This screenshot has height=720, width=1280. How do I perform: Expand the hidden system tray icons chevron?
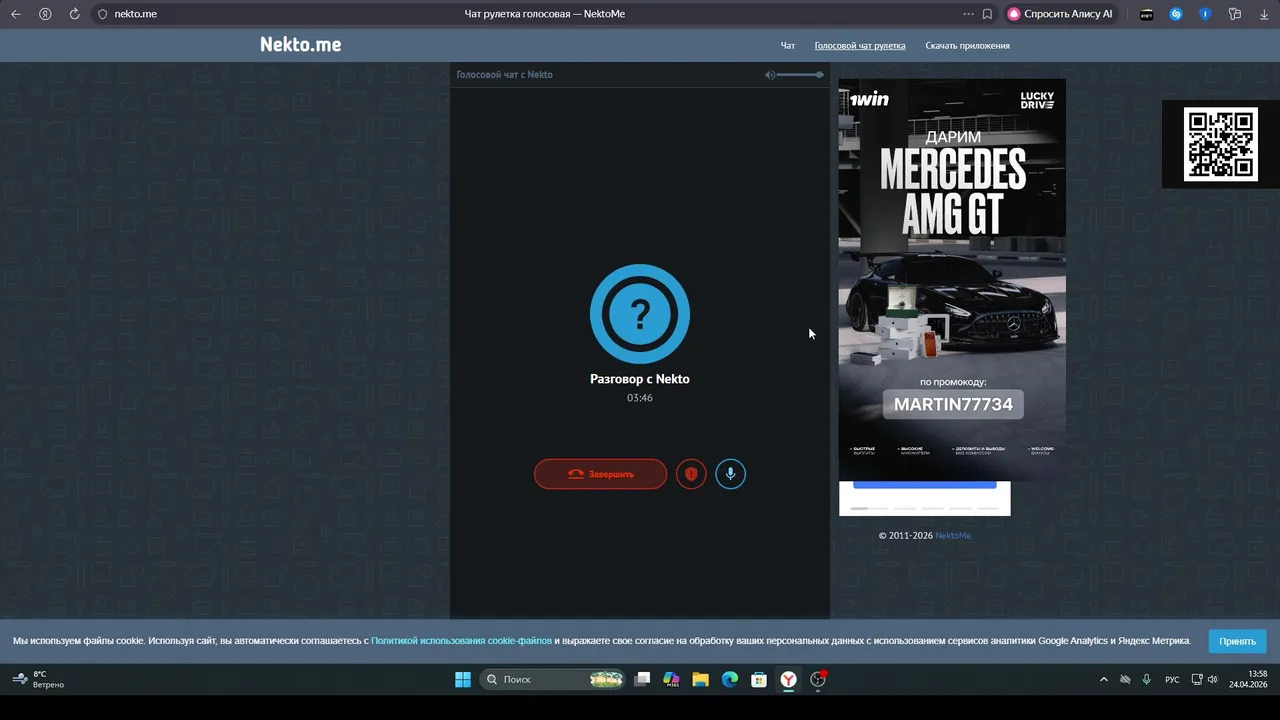tap(1104, 680)
